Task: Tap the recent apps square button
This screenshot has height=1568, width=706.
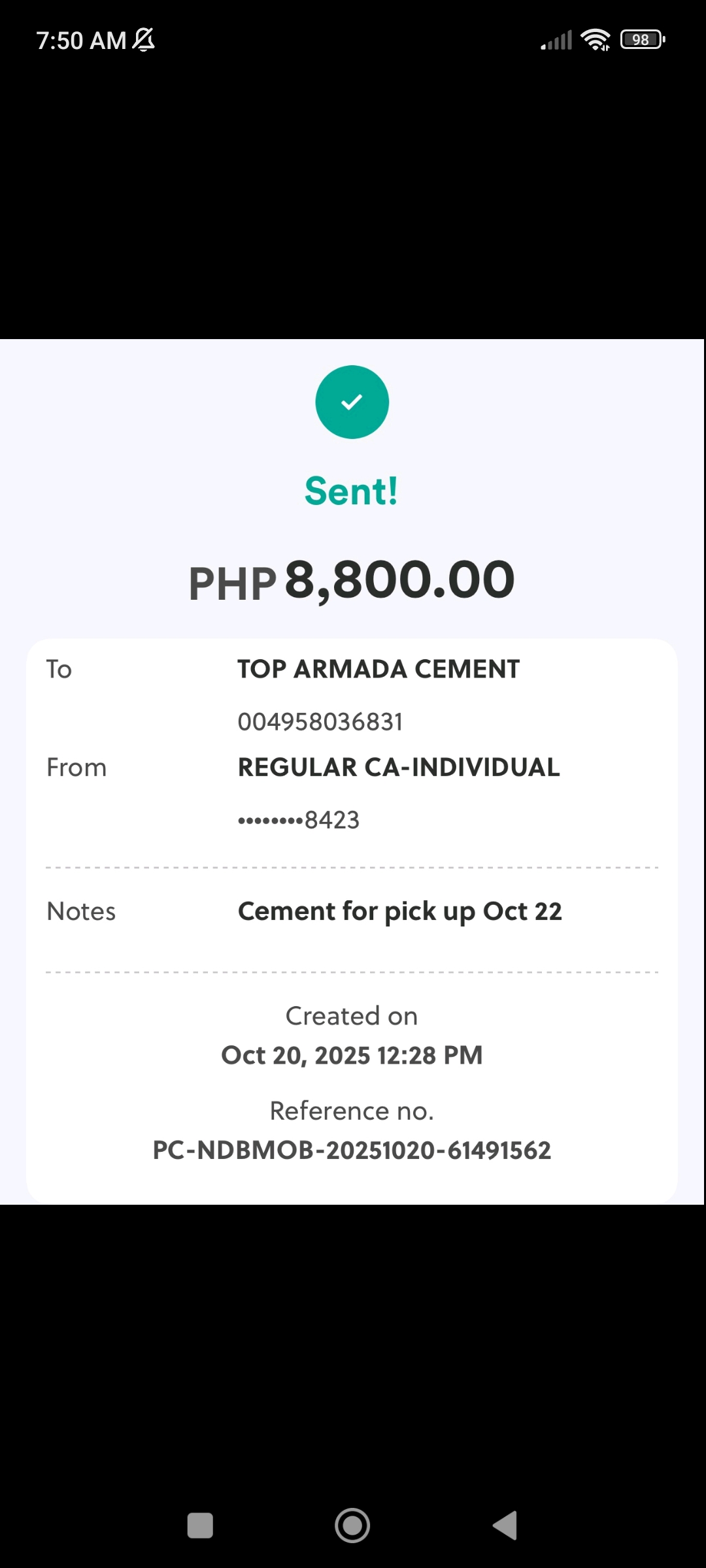Action: pos(200,1526)
